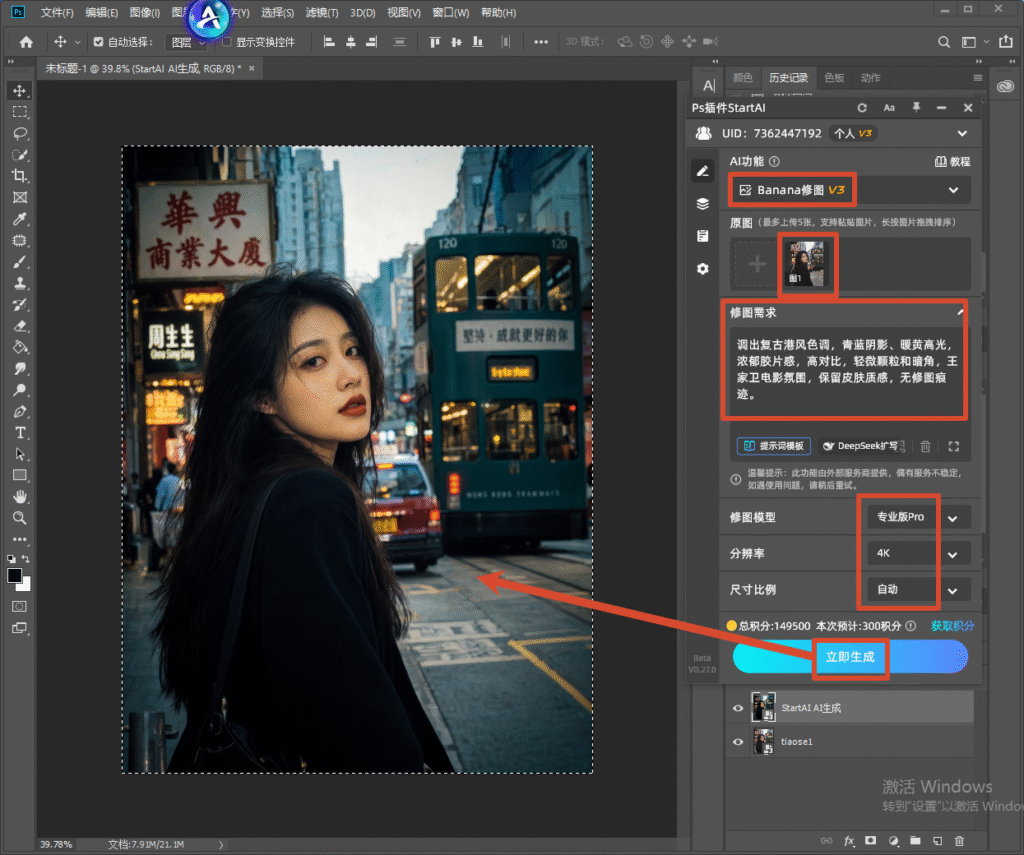Select the Spot Healing Brush tool
This screenshot has width=1024, height=855.
pos(20,240)
